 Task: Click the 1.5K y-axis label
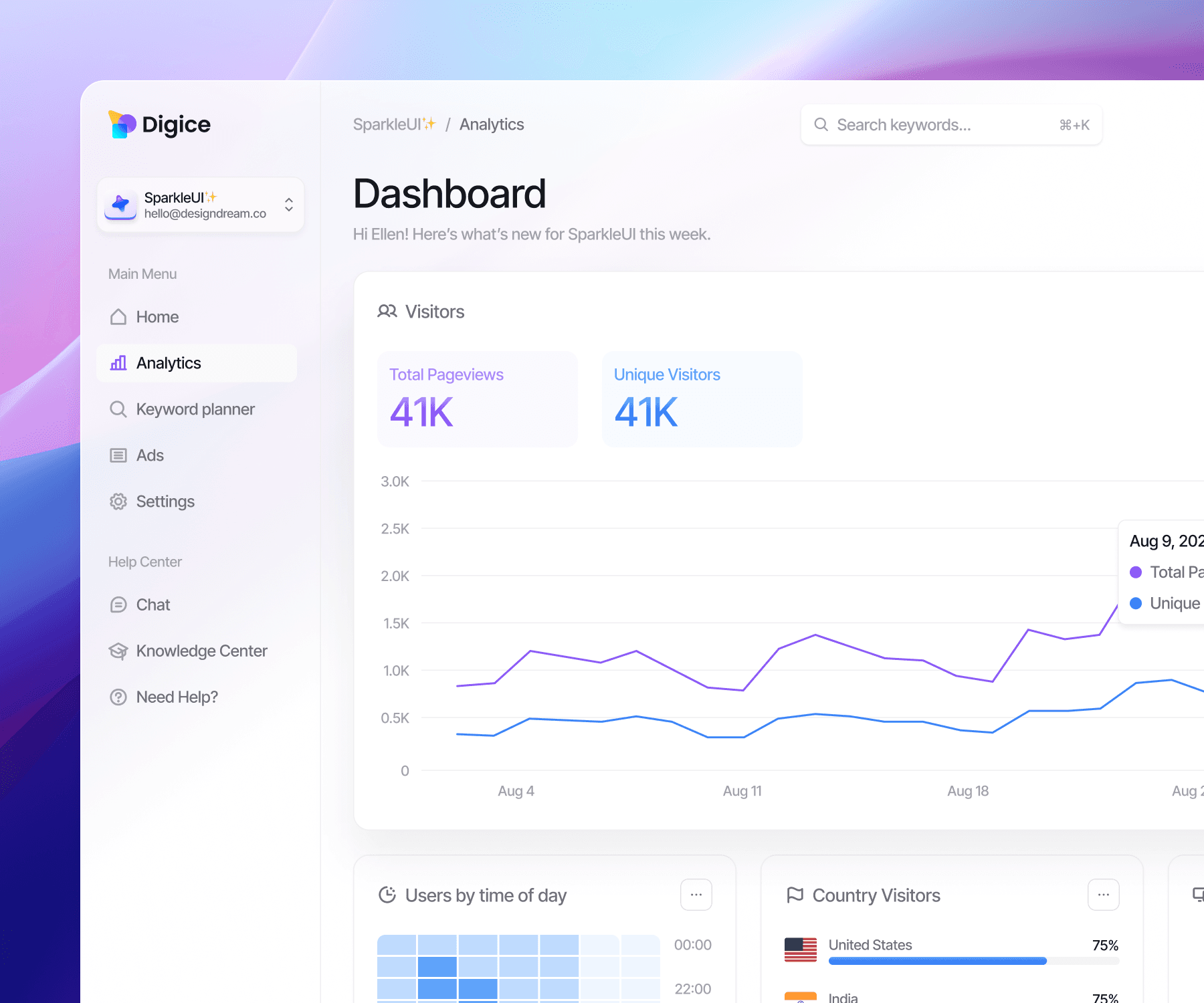pyautogui.click(x=396, y=624)
